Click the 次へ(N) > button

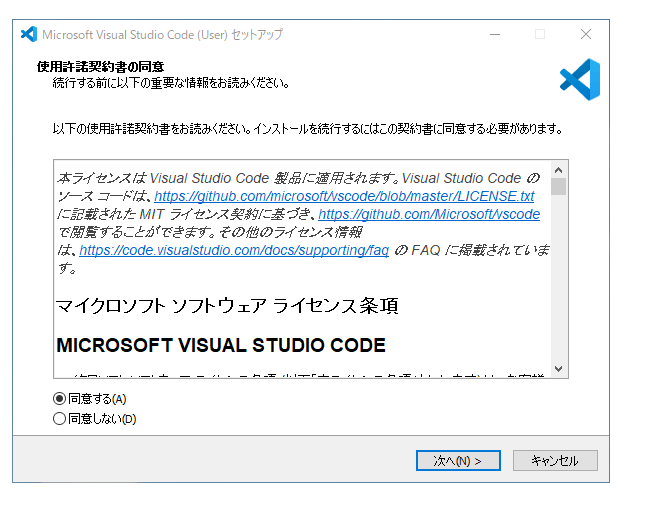(458, 460)
